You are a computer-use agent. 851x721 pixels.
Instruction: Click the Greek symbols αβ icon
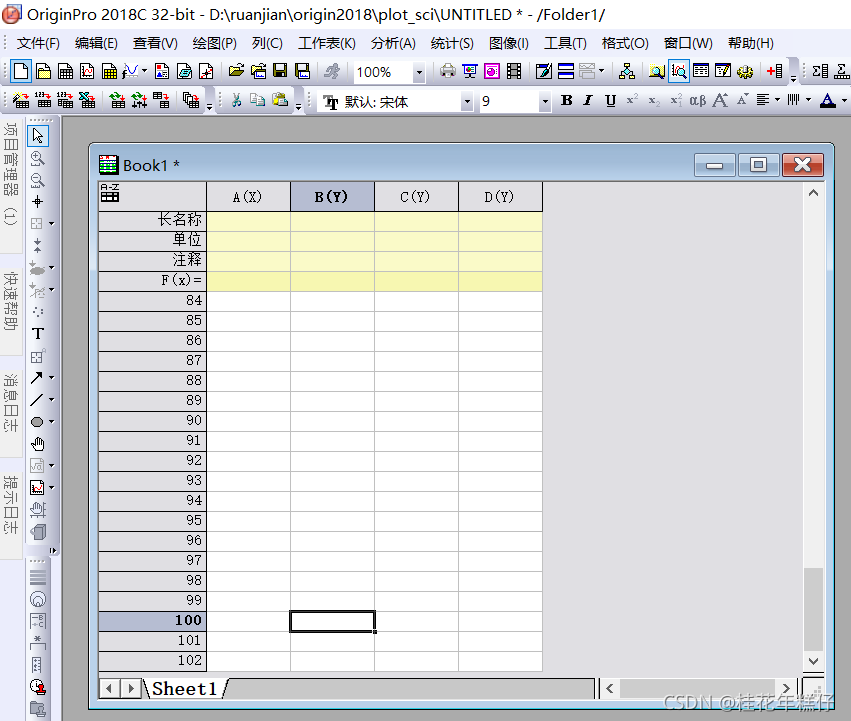(x=697, y=100)
